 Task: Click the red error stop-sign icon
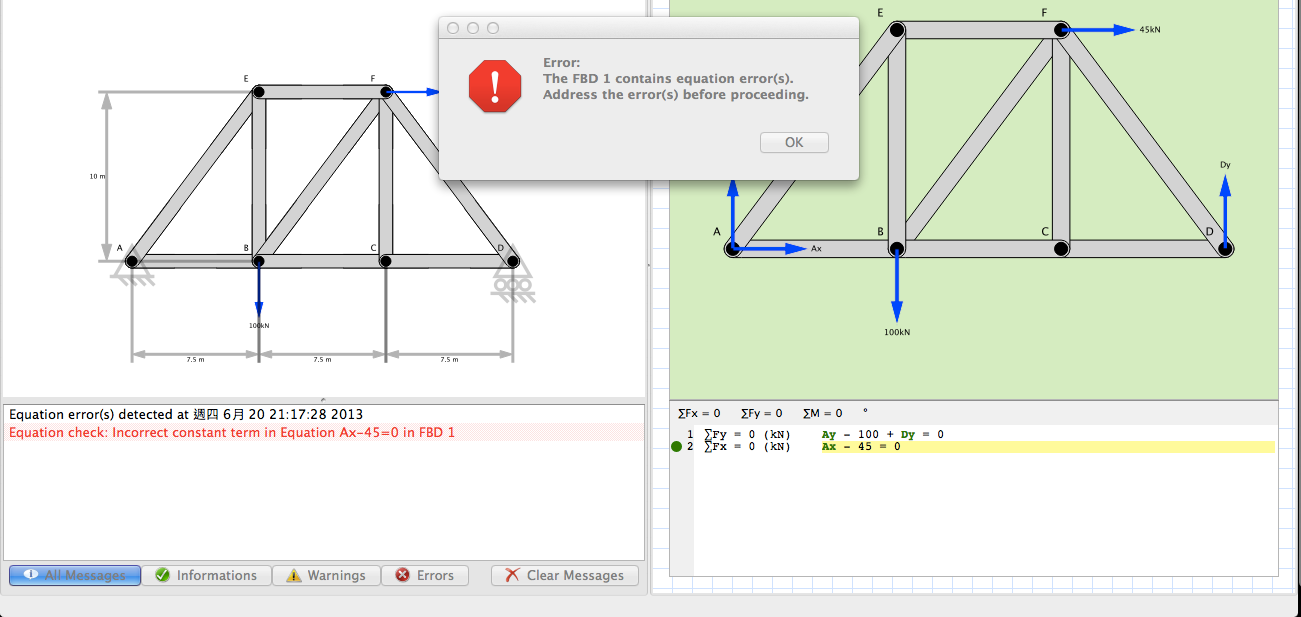[x=495, y=86]
